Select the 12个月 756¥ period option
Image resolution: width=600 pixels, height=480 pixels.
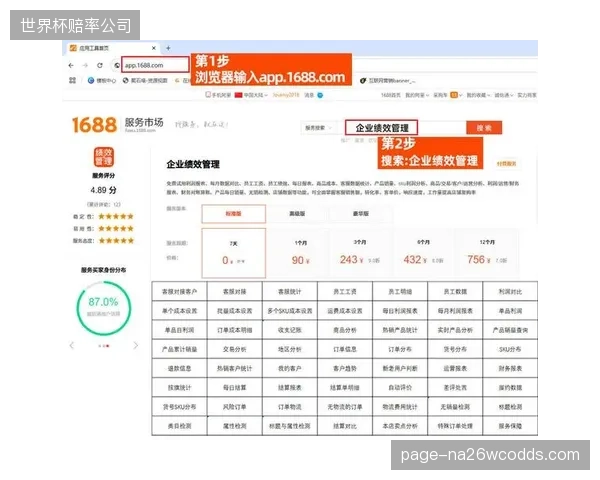click(487, 253)
